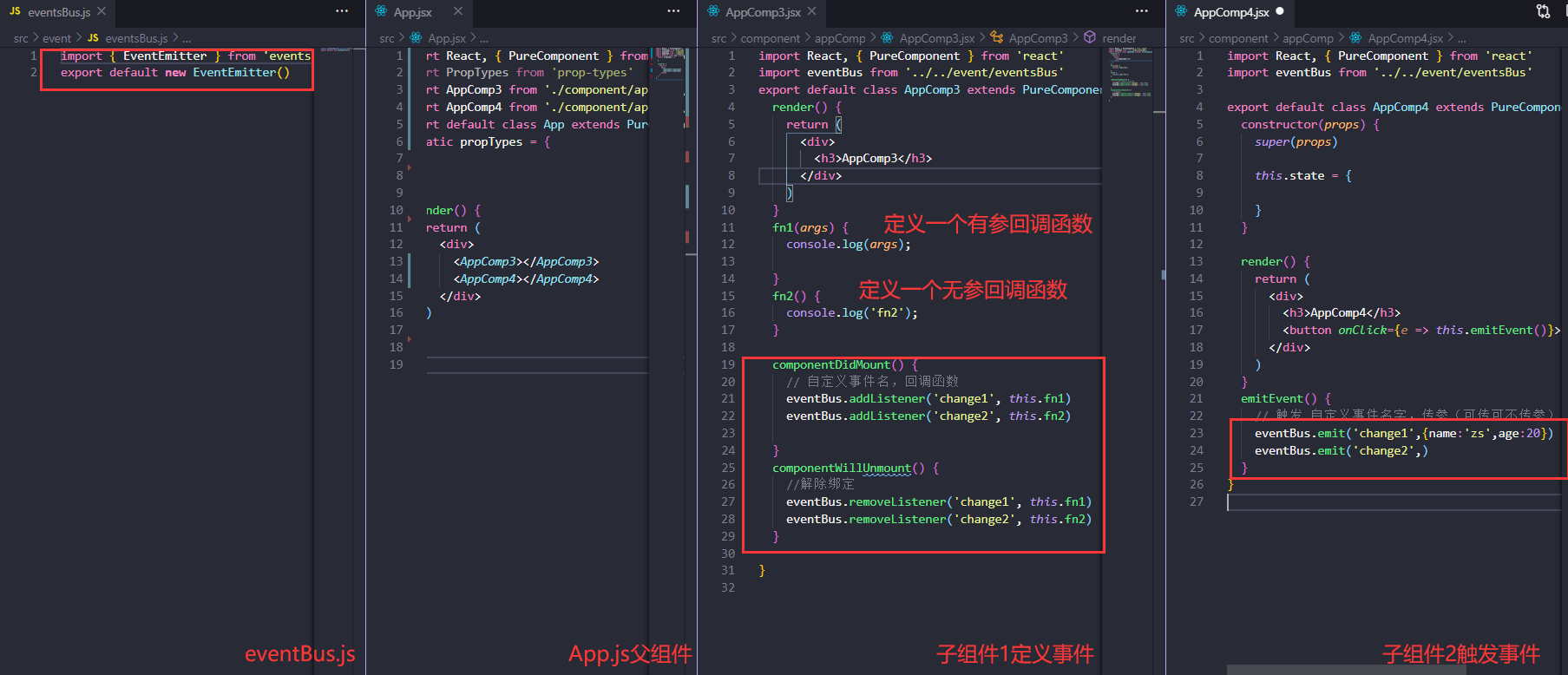Click '<AppComp3></AppComp3>' on App.jsx line 13
The width and height of the screenshot is (1568, 675).
pos(526,261)
